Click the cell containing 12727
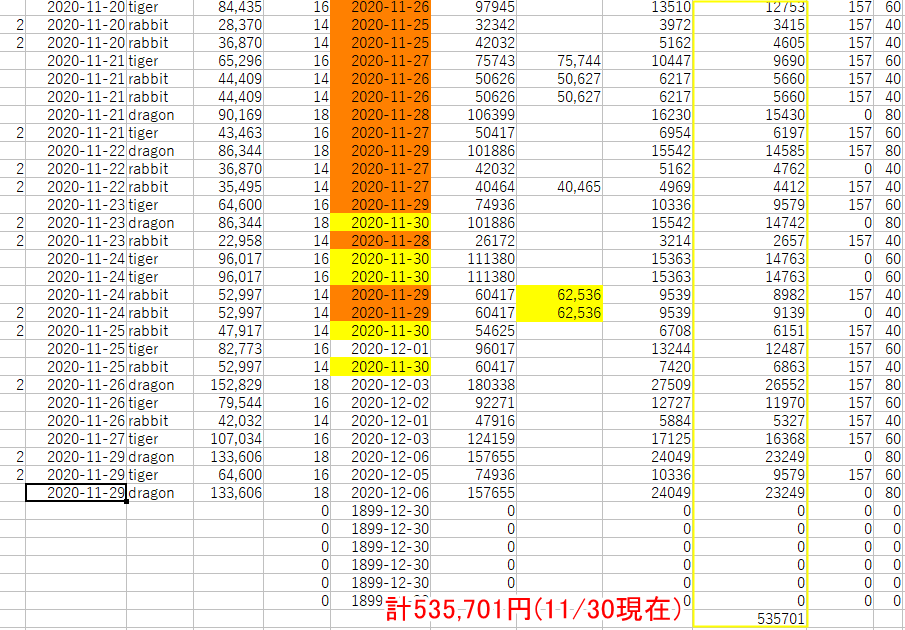The image size is (905, 630). [x=648, y=403]
